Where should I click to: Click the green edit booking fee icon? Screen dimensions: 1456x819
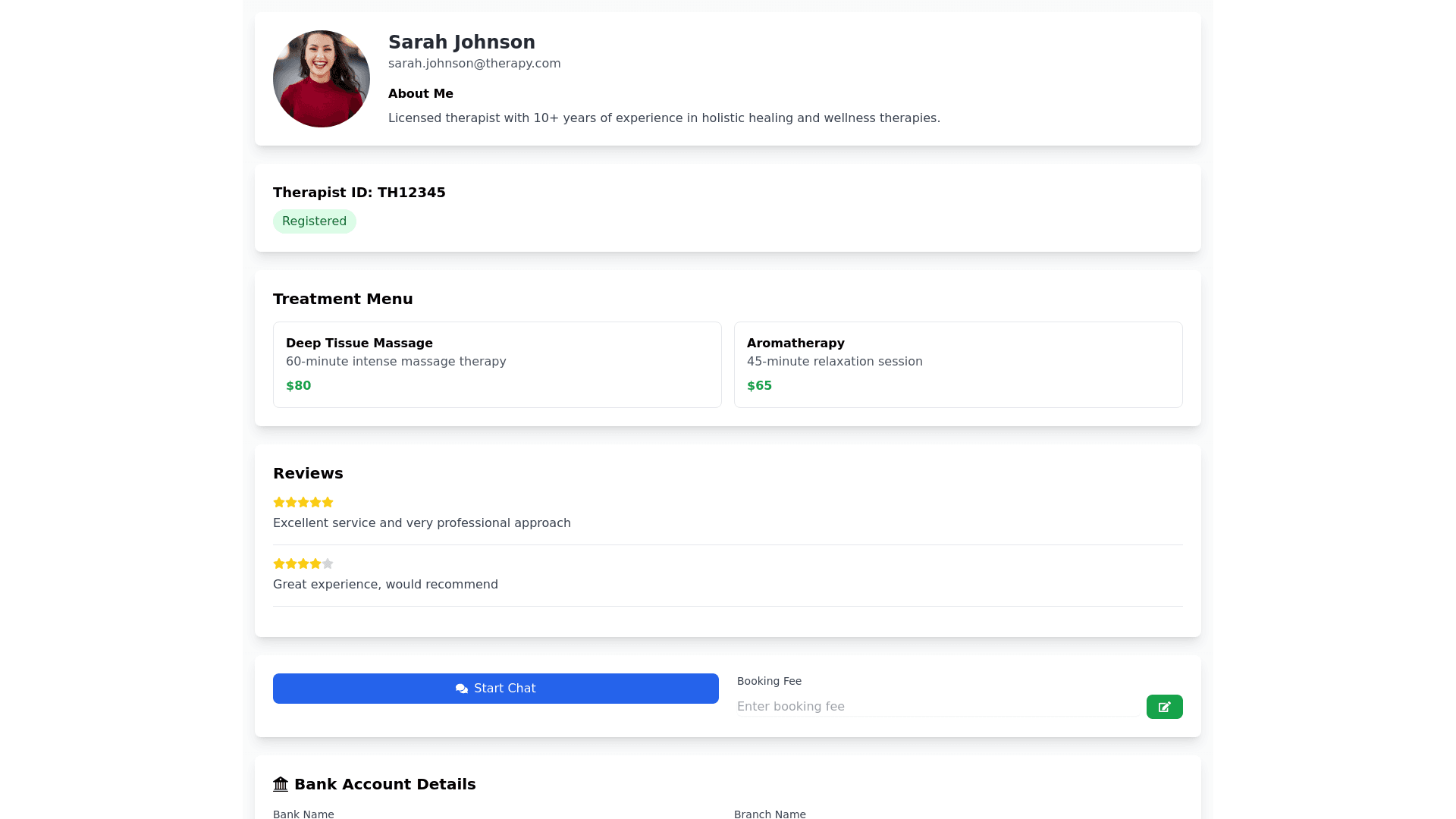tap(1164, 707)
